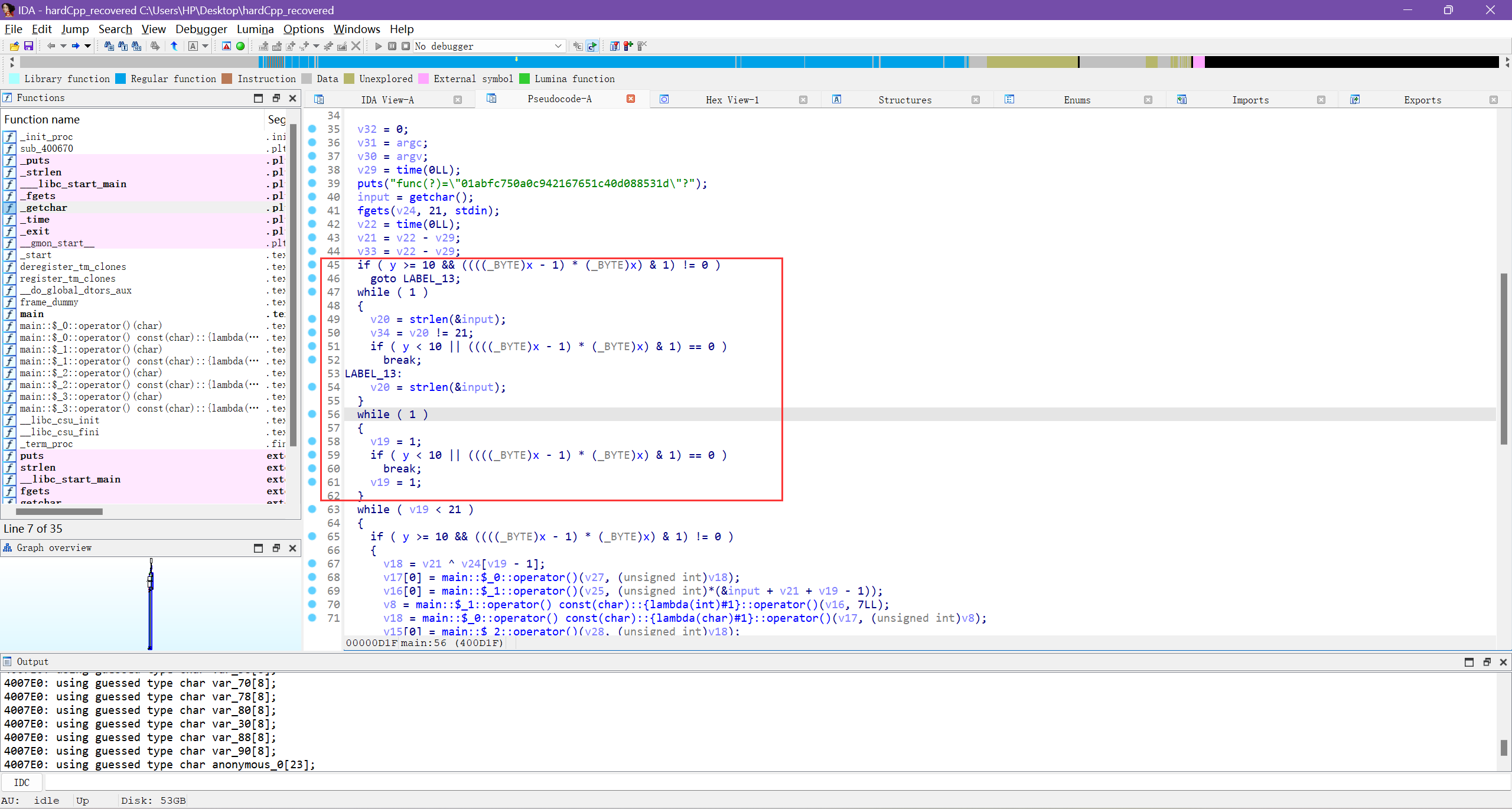Close the IDA View-A tab

pyautogui.click(x=458, y=100)
